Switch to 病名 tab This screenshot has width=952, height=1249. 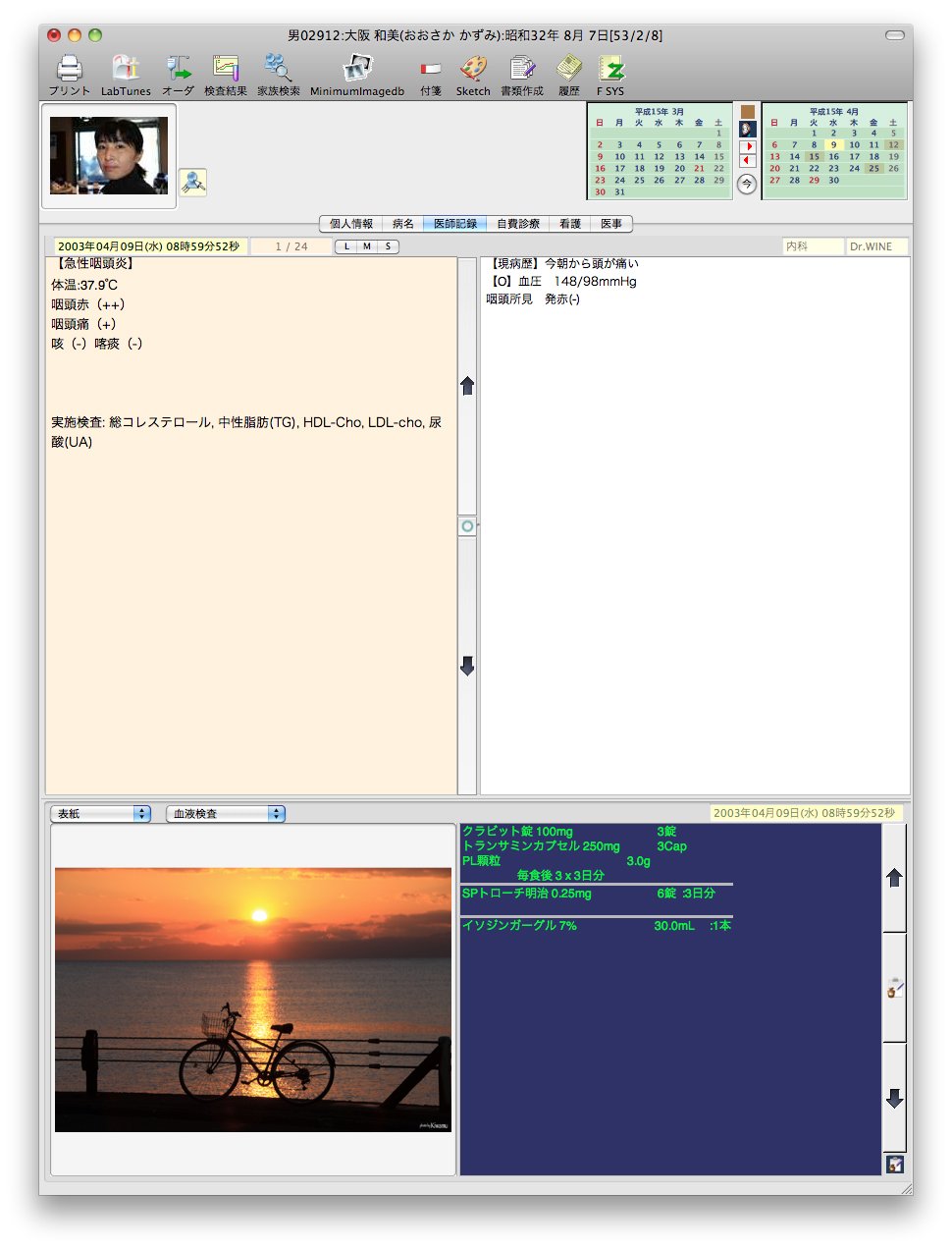[403, 224]
